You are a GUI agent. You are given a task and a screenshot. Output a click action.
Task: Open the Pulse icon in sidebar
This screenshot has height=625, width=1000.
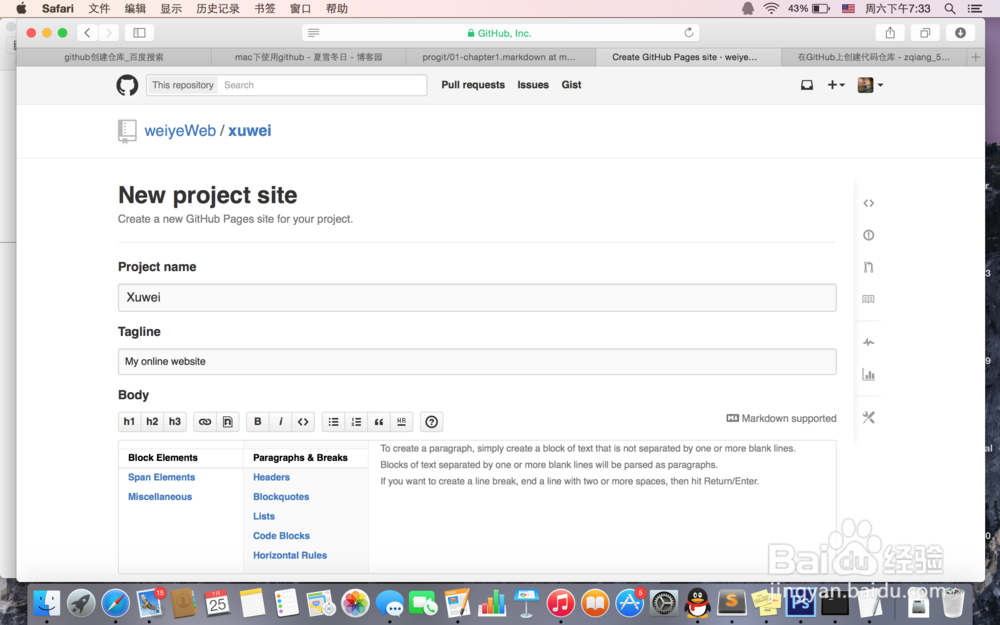[x=869, y=342]
